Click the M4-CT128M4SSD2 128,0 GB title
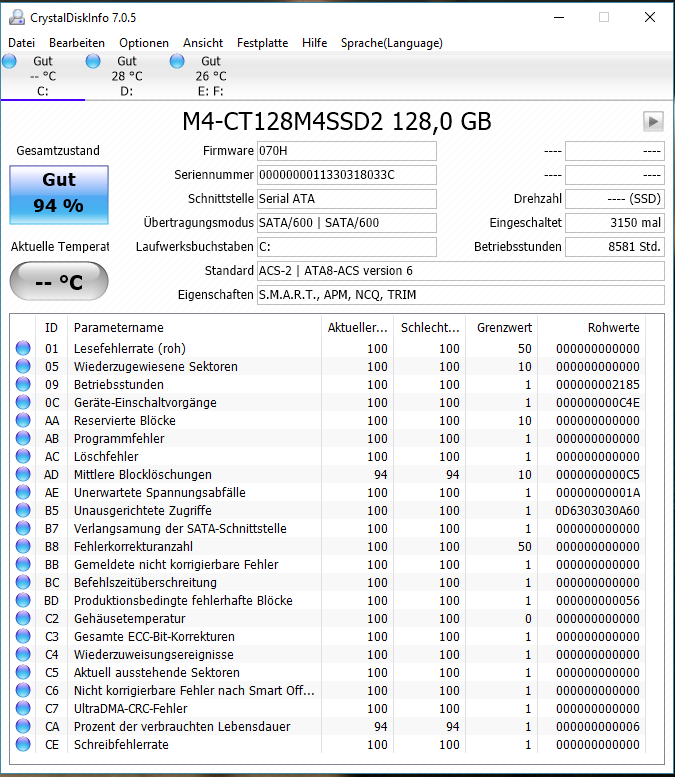The width and height of the screenshot is (675, 777). point(337,121)
